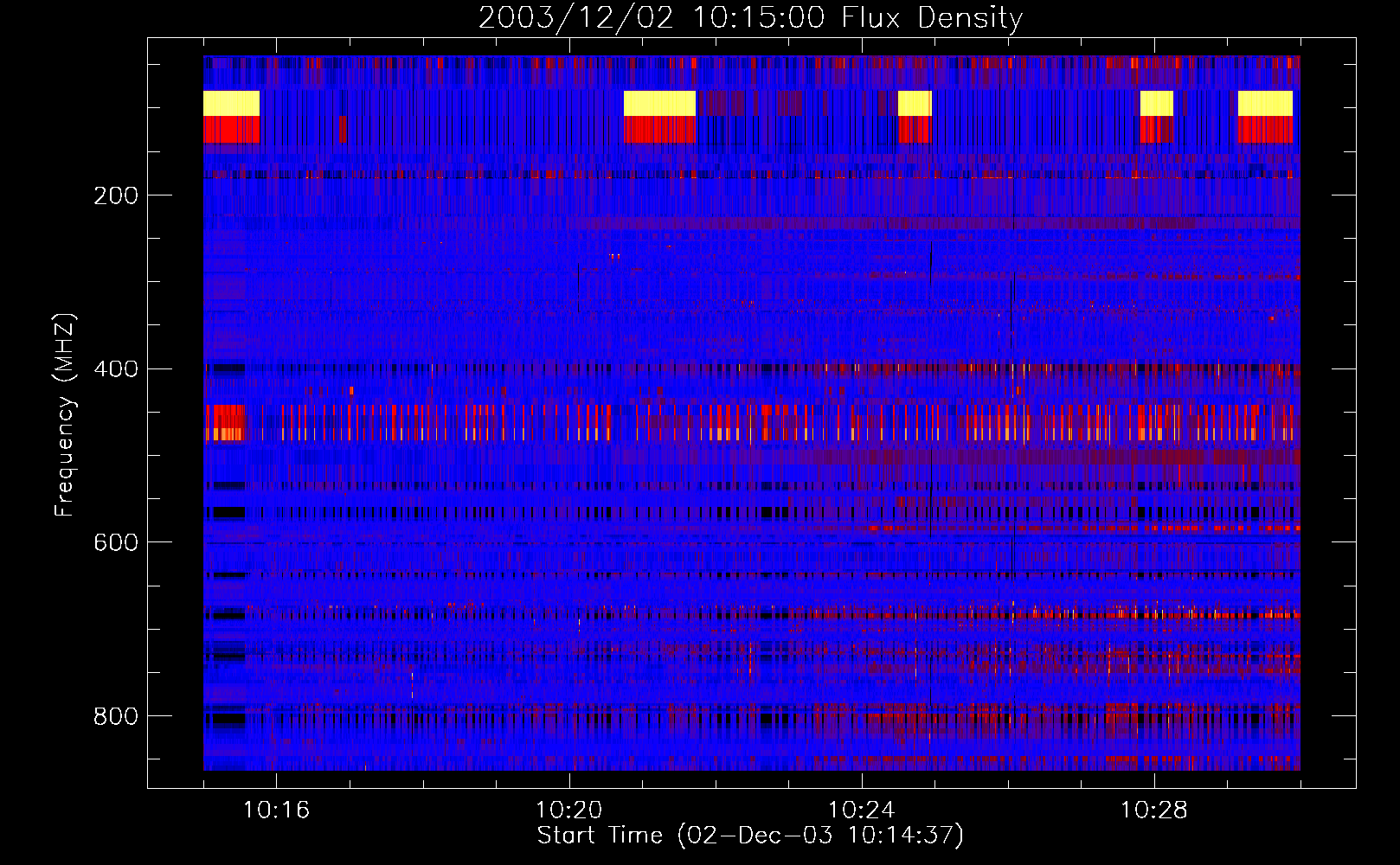Click the 600 frequency tick label
This screenshot has height=865, width=1400.
tap(116, 542)
